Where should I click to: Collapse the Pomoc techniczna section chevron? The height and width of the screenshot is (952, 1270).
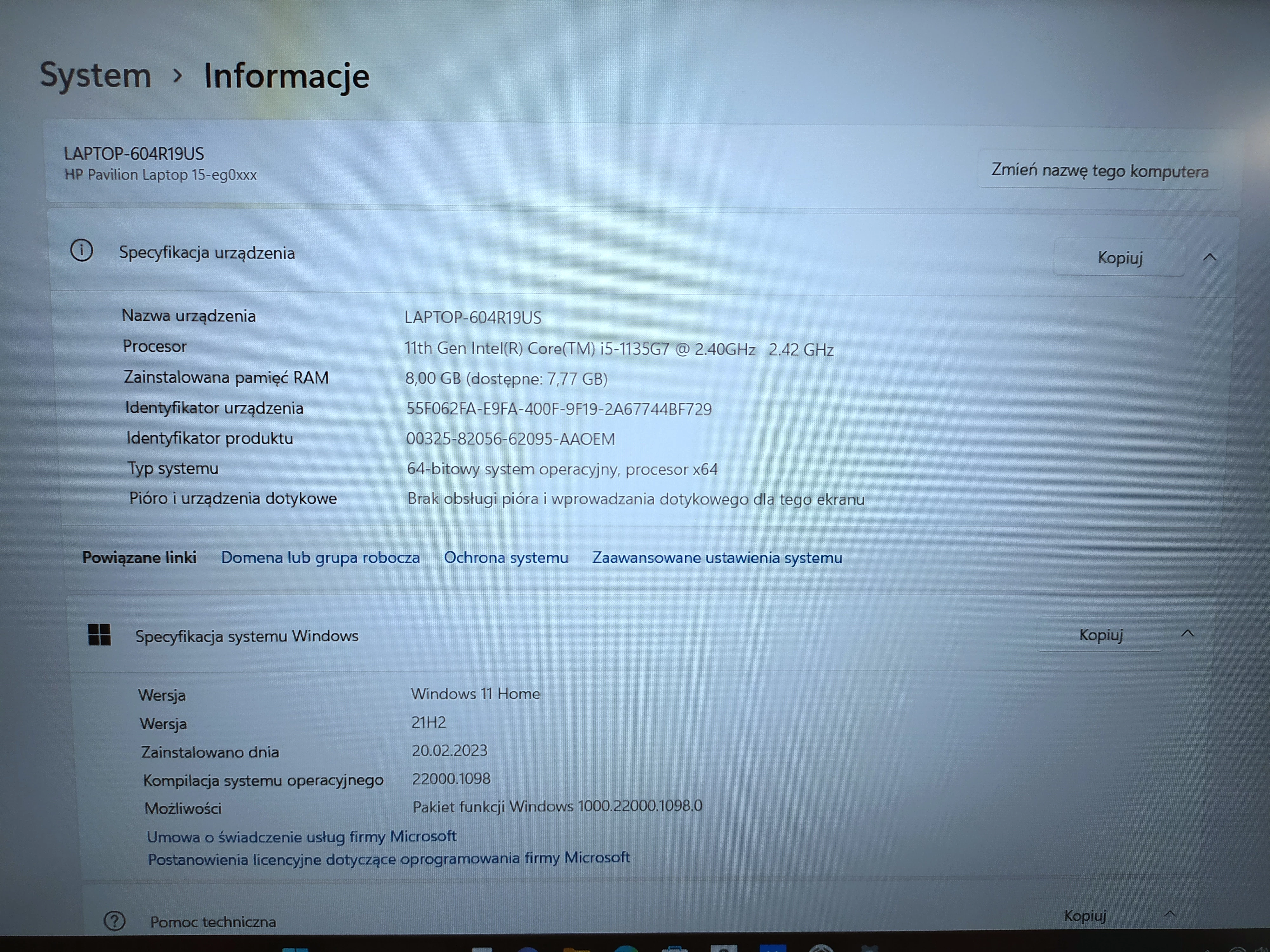(x=1170, y=914)
